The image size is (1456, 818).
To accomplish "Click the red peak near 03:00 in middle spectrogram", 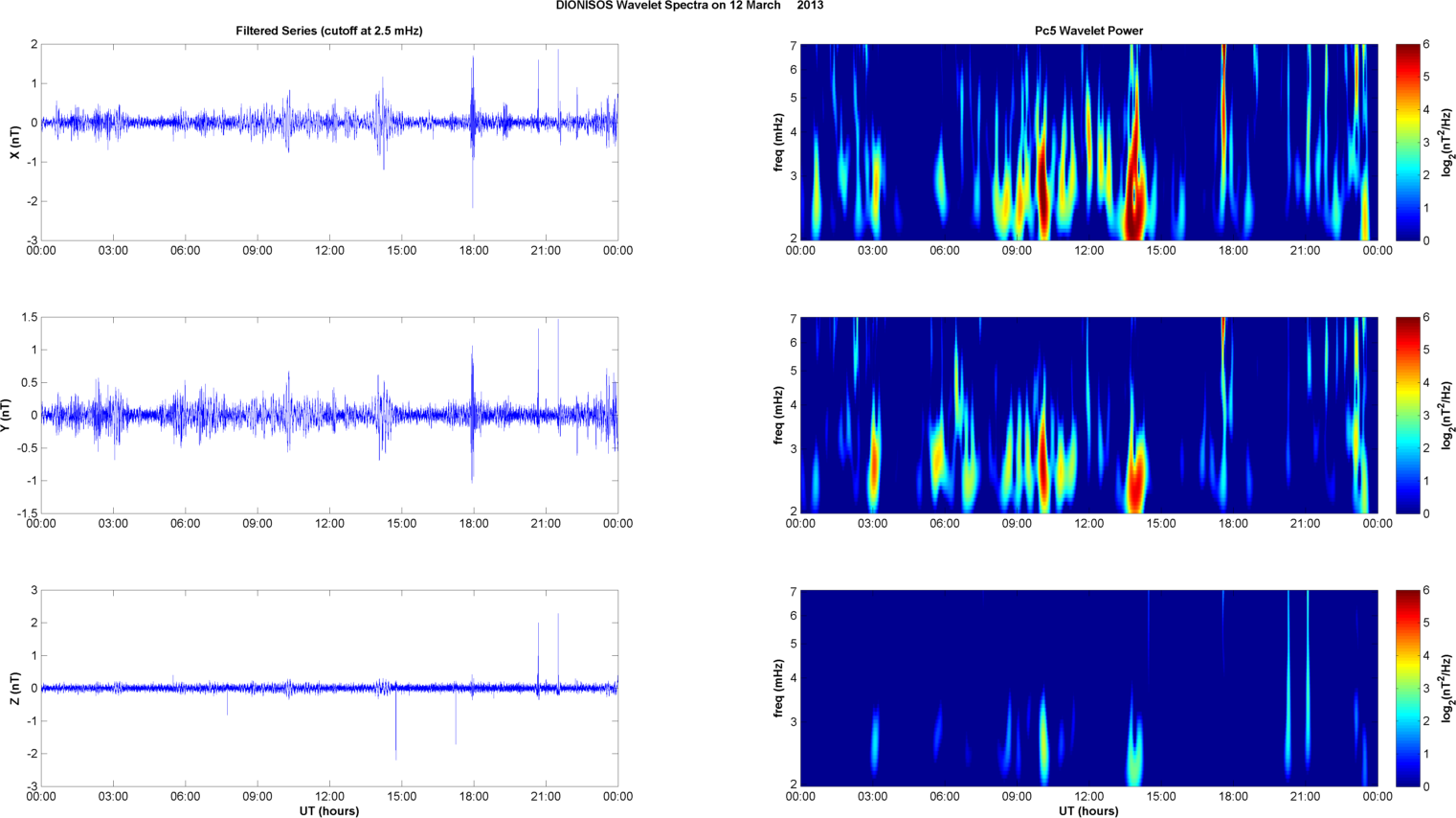I will point(873,465).
